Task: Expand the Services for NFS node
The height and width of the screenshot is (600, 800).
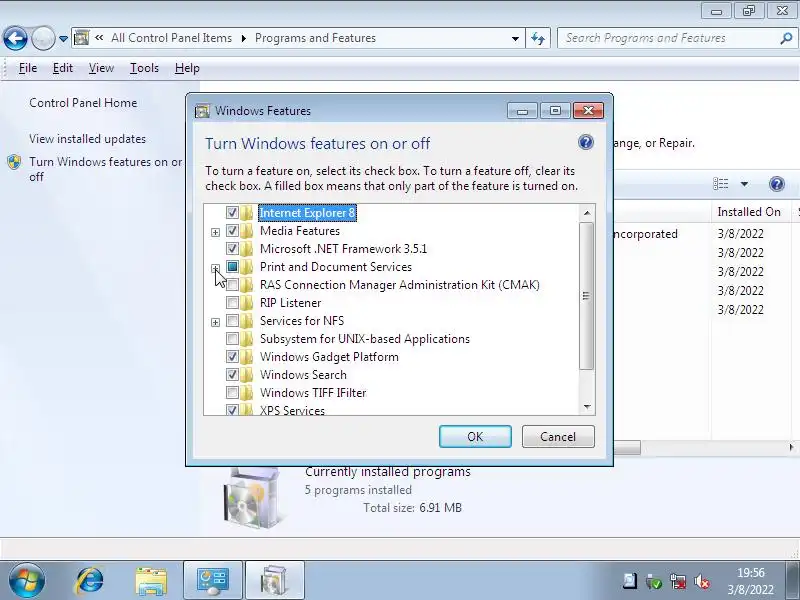Action: click(x=215, y=322)
